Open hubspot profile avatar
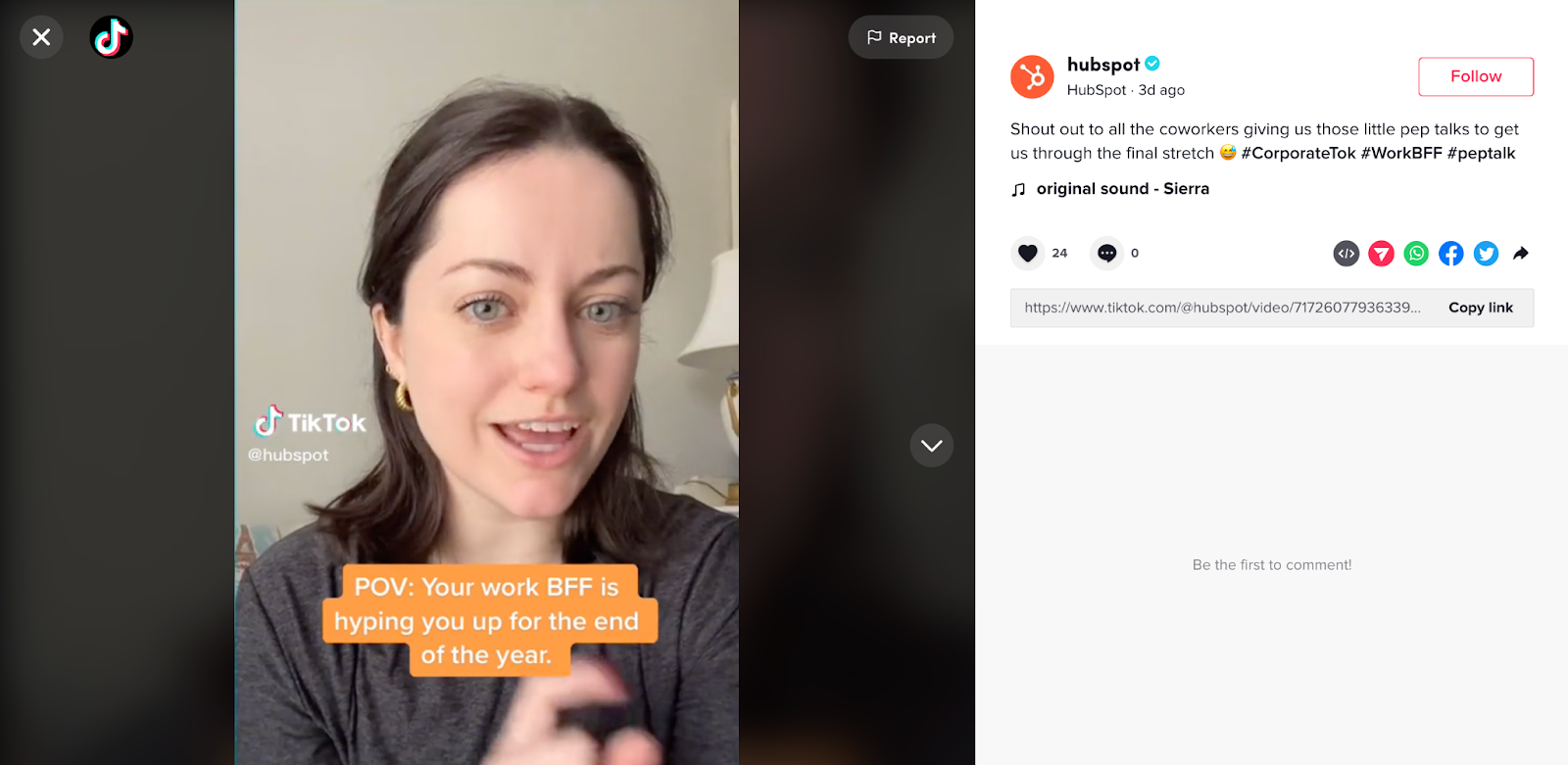Image resolution: width=1568 pixels, height=765 pixels. coord(1032,76)
